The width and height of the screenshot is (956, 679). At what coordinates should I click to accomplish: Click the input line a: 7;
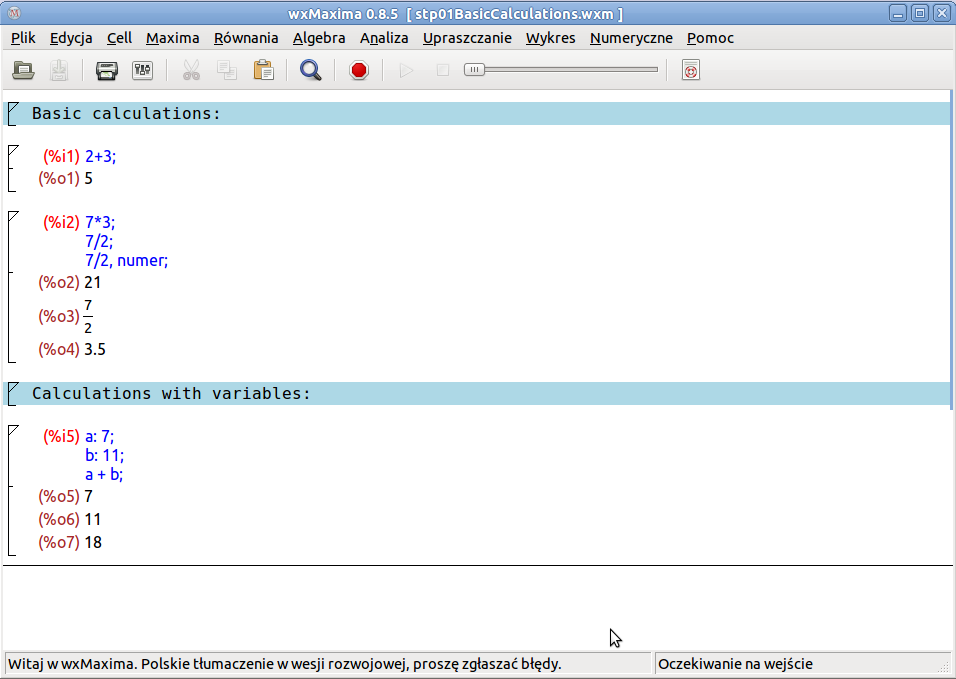99,436
